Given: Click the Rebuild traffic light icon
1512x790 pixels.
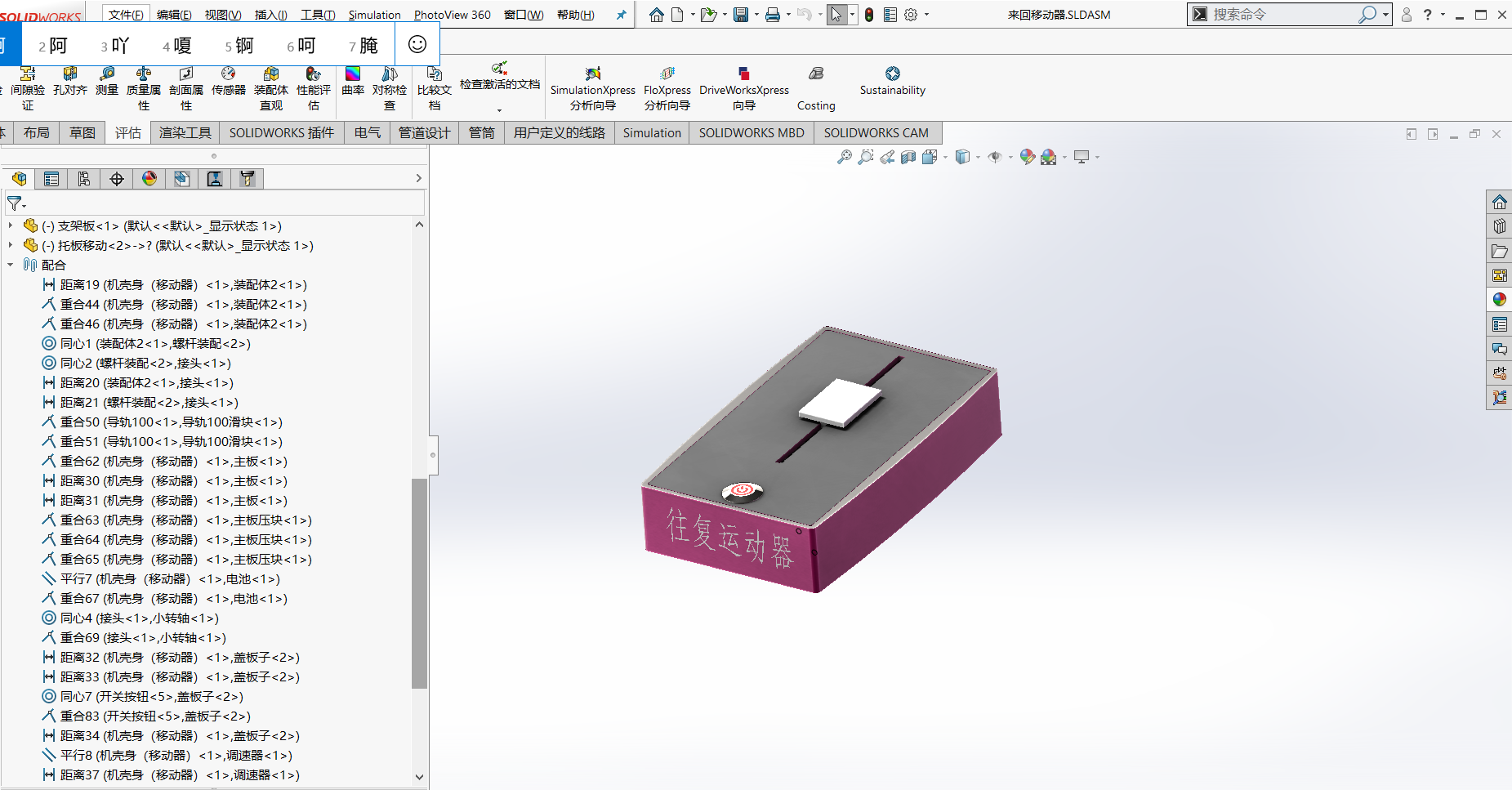Looking at the screenshot, I should 869,15.
